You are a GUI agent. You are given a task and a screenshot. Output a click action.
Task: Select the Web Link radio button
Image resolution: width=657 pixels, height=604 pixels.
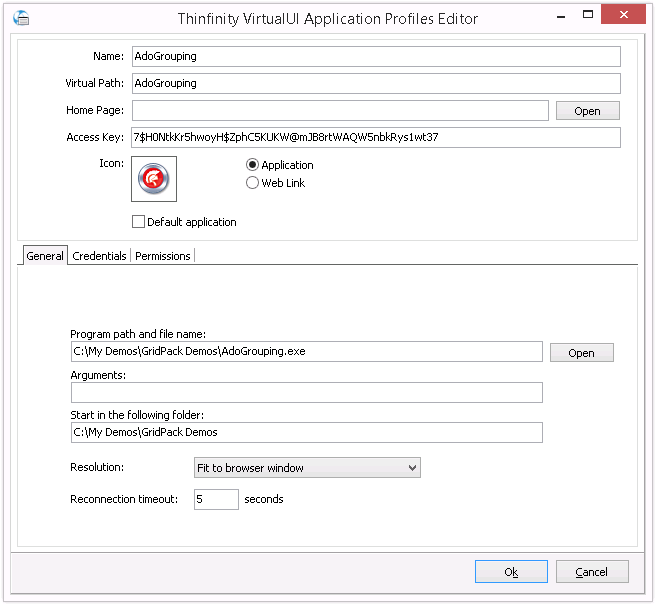pos(253,183)
